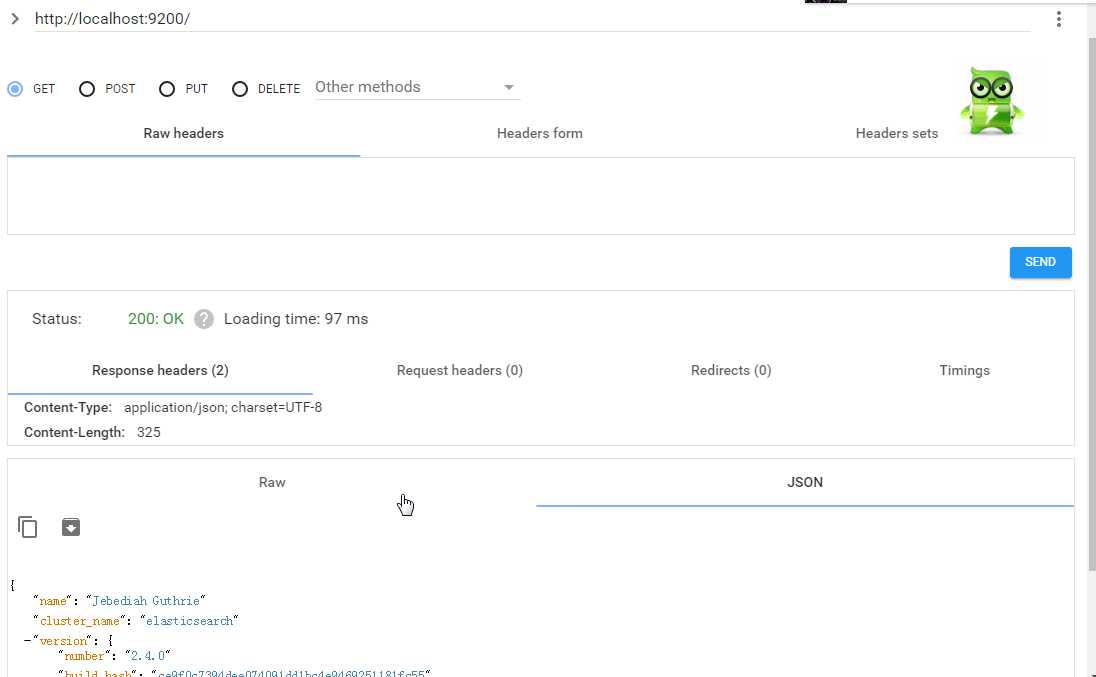The height and width of the screenshot is (677, 1096).
Task: Click the blue SEND button
Action: pos(1040,262)
